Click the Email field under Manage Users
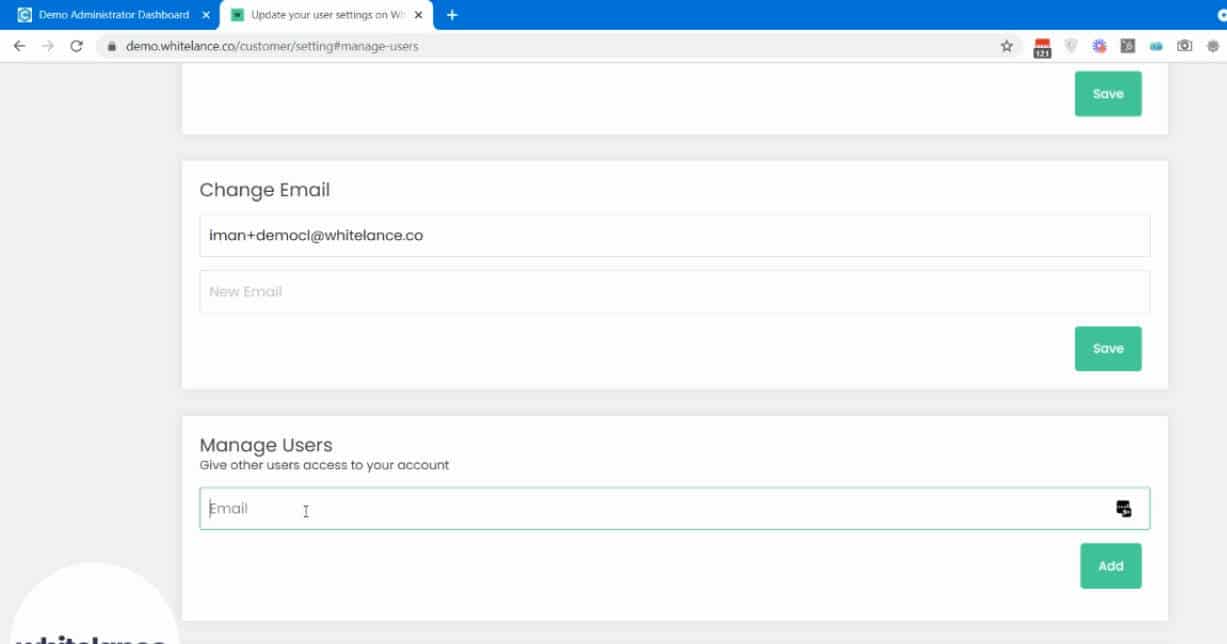This screenshot has height=644, width=1227. (674, 508)
